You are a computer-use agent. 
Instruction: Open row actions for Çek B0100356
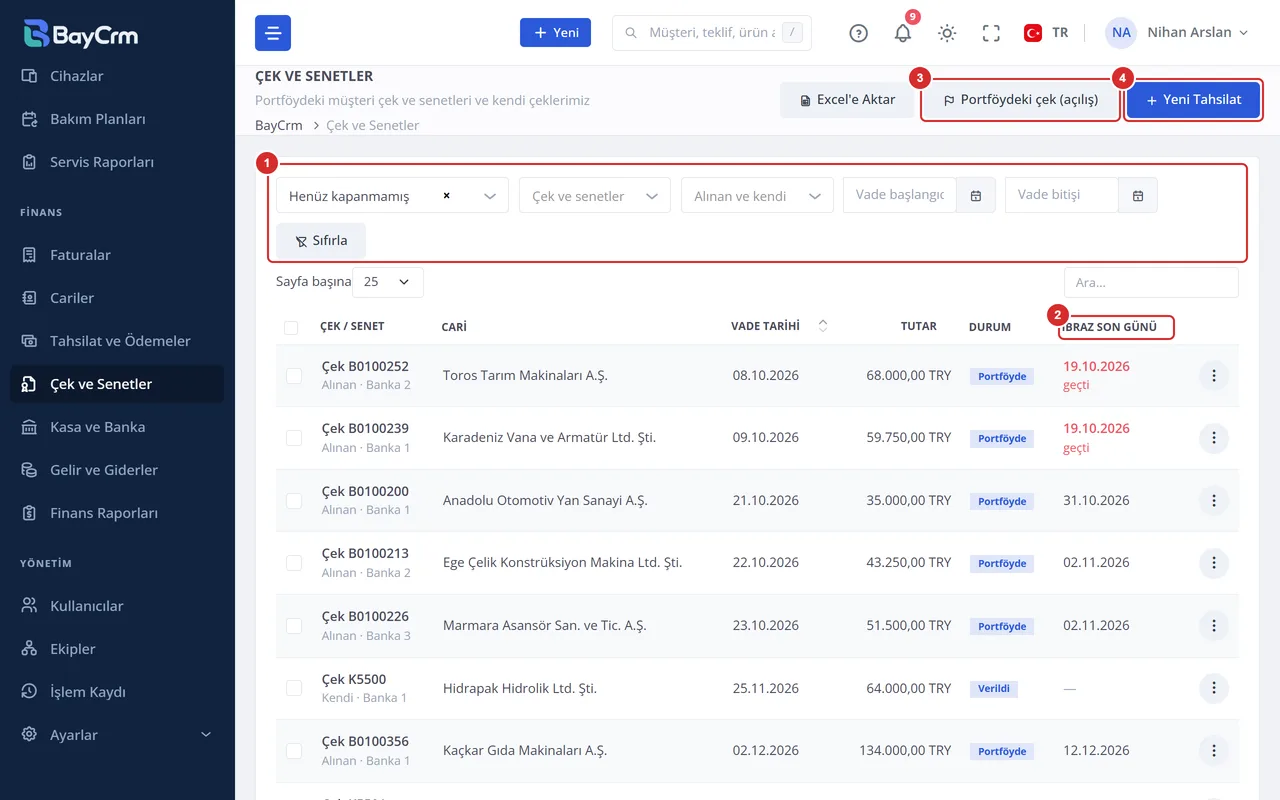pos(1213,751)
